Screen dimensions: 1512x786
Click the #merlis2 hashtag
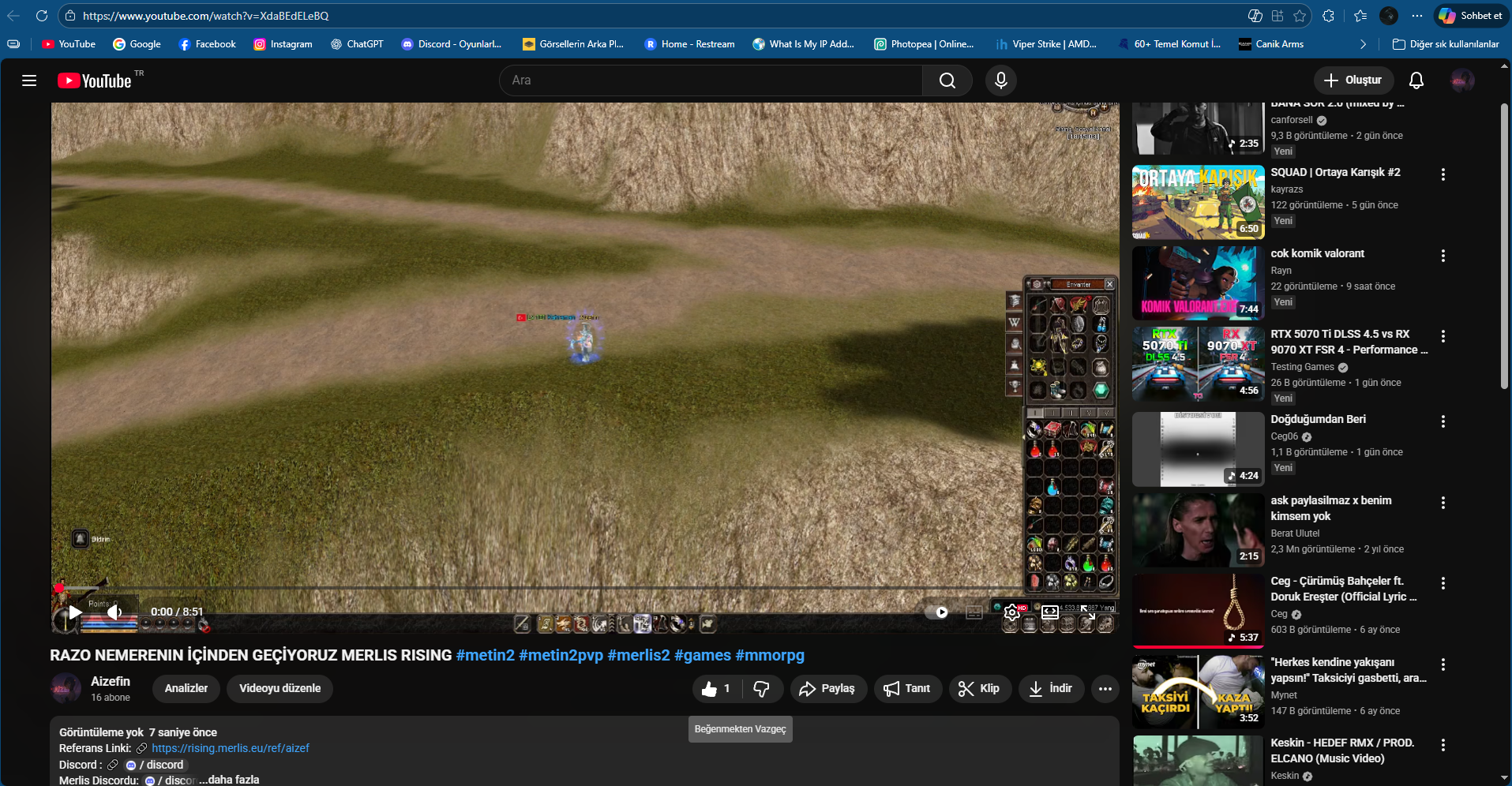coord(639,656)
